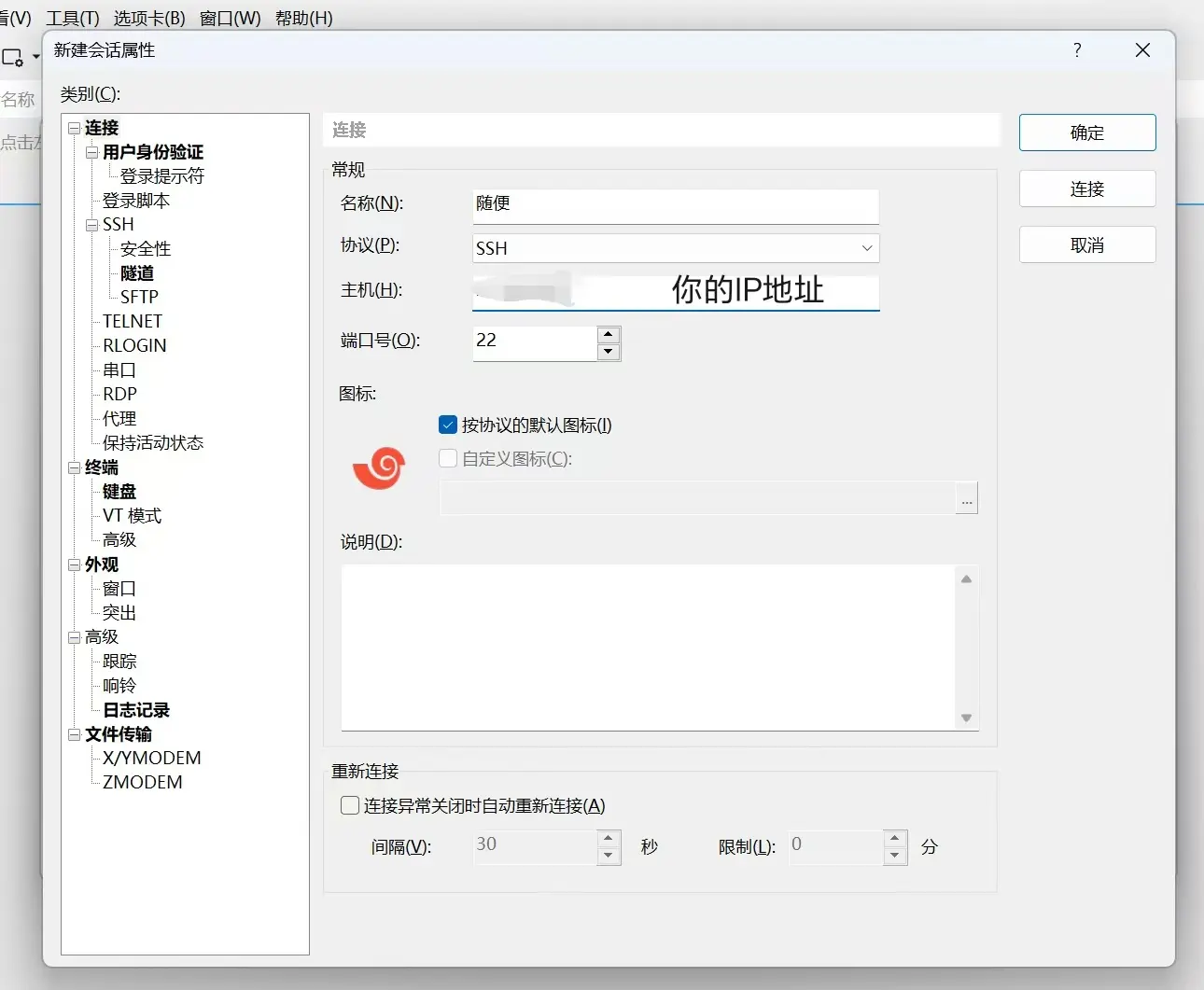Viewport: 1204px width, 990px height.
Task: Open the 保持活动状态 settings page
Action: click(152, 443)
